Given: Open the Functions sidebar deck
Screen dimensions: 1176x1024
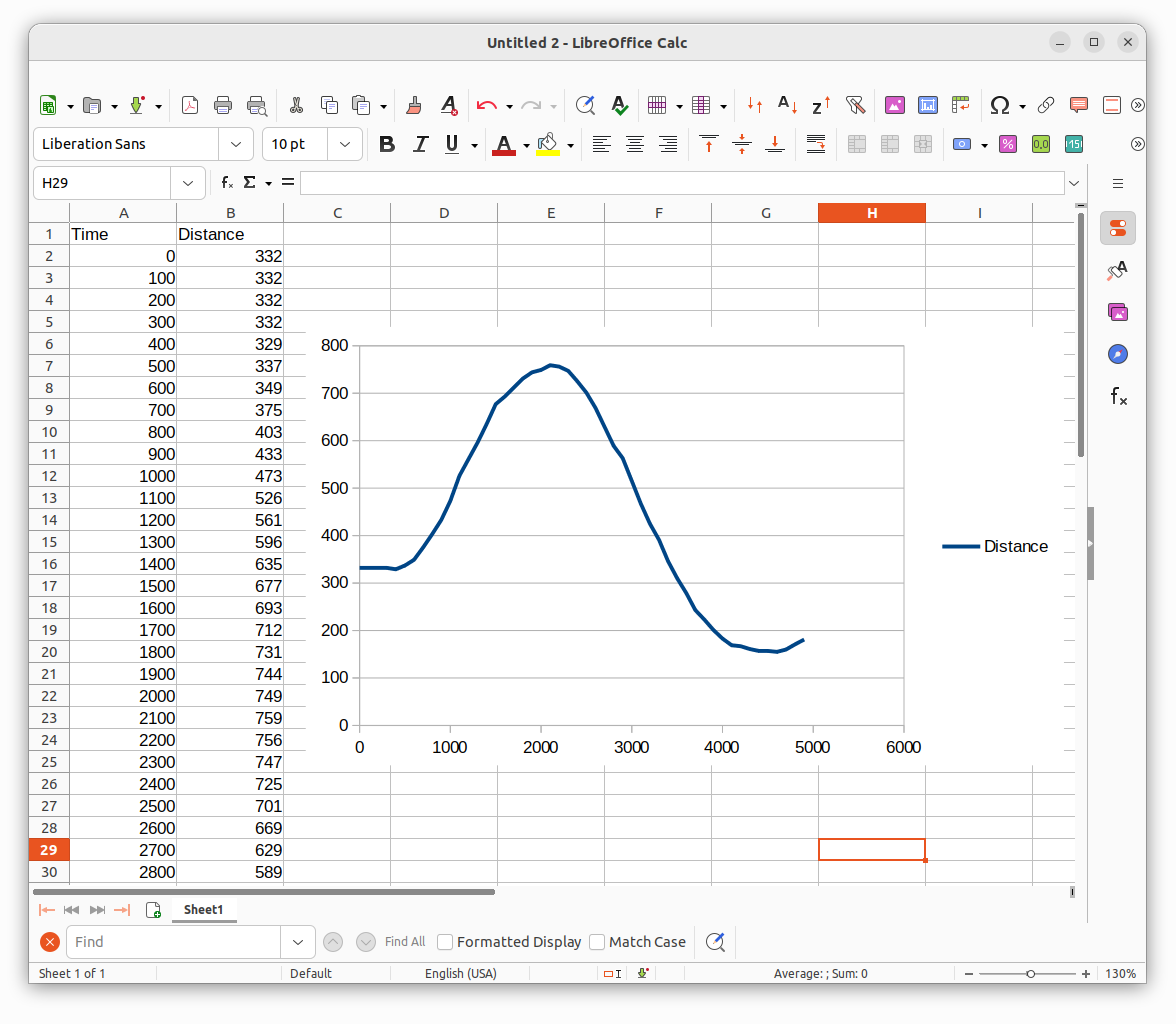Looking at the screenshot, I should [1118, 396].
